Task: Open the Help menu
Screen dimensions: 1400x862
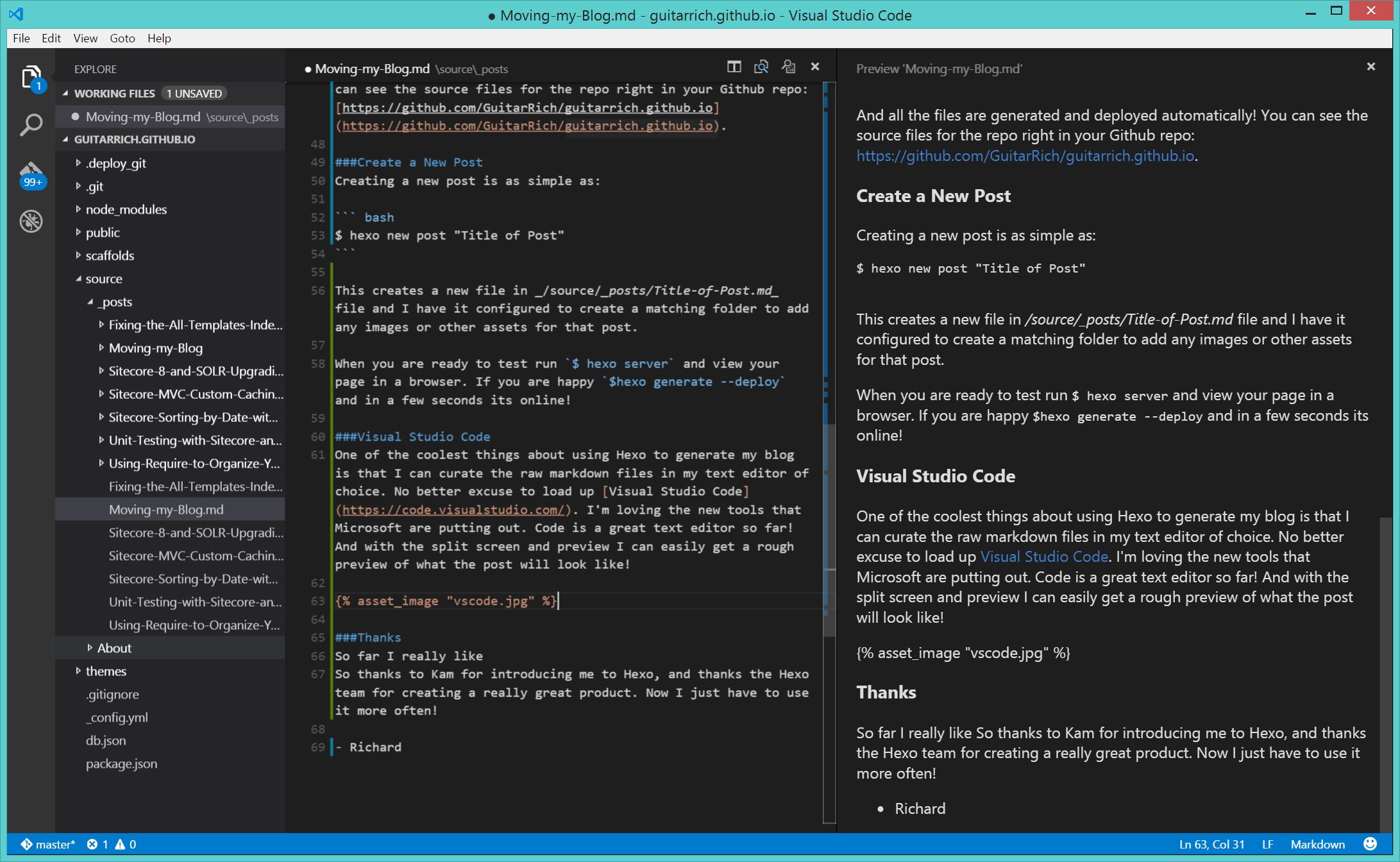Action: tap(159, 38)
